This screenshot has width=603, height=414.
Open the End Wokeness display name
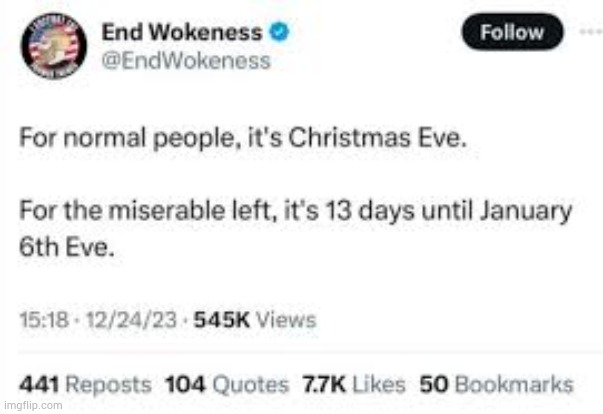[182, 32]
